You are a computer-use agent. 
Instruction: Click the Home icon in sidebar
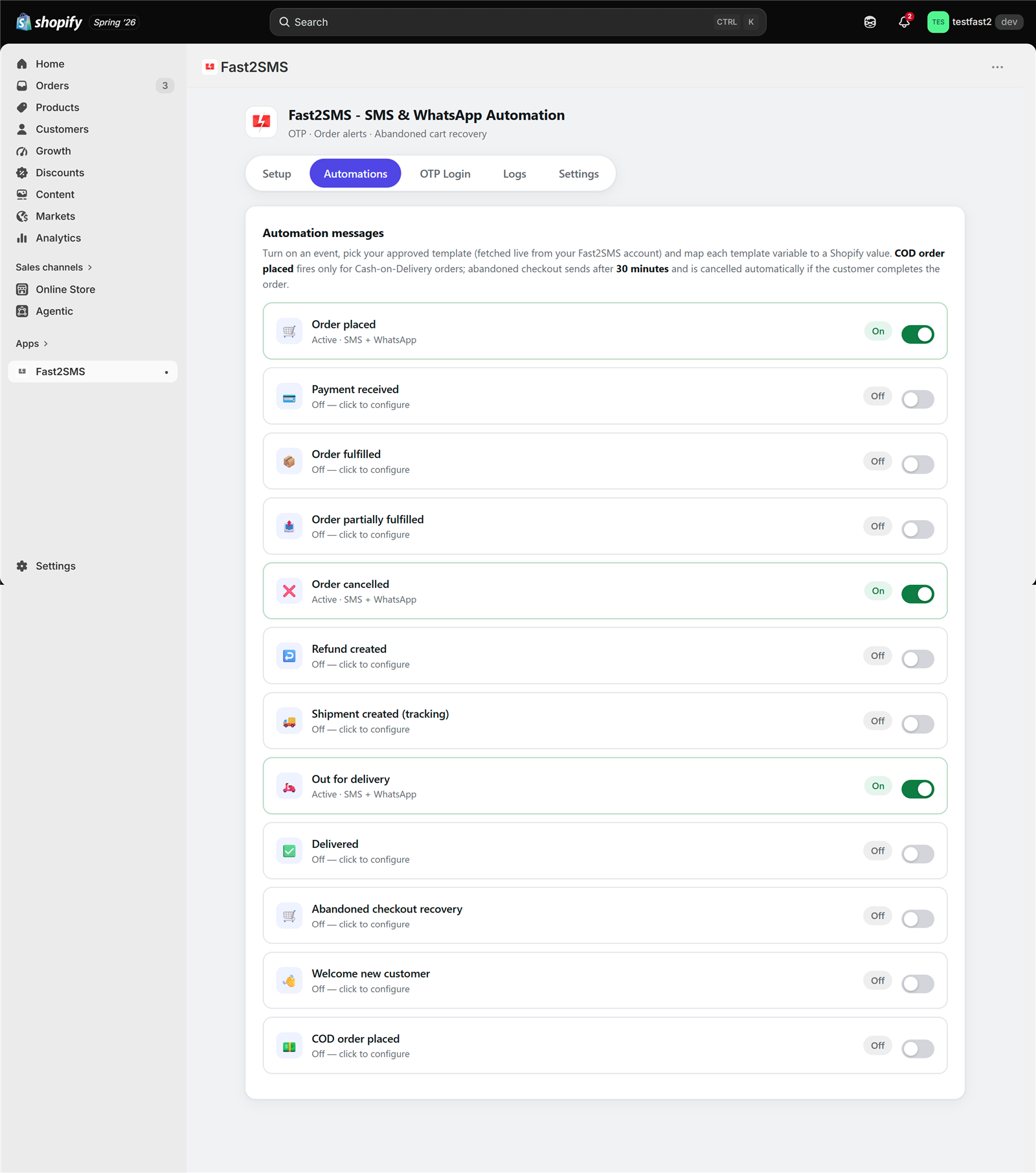pyautogui.click(x=22, y=64)
